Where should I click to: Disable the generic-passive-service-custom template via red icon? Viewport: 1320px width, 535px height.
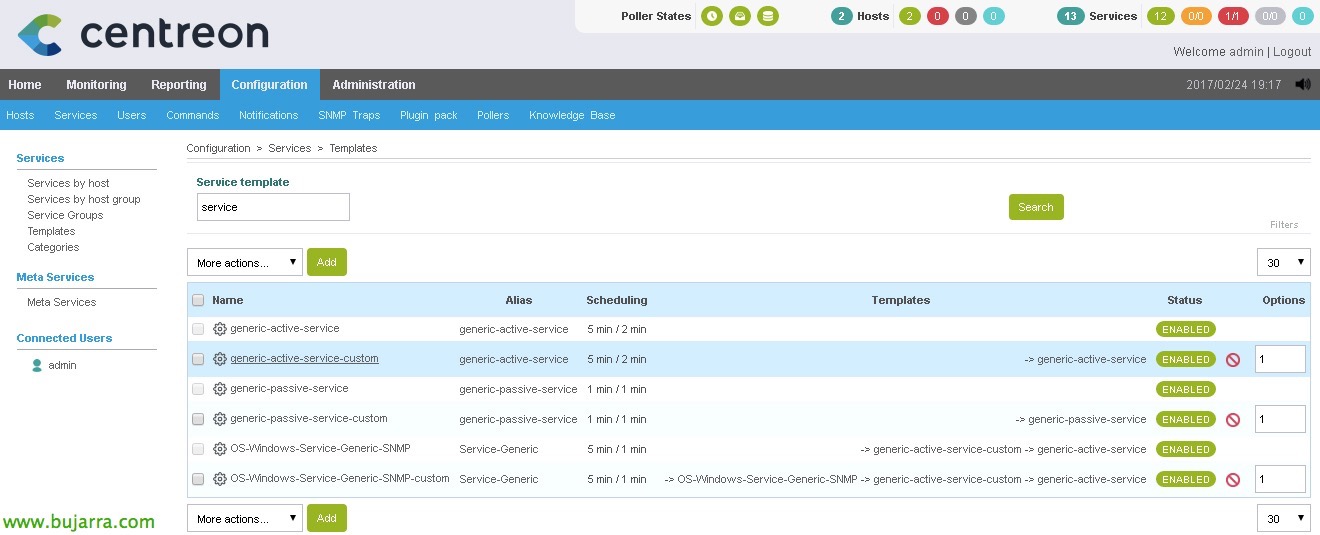pos(1233,420)
